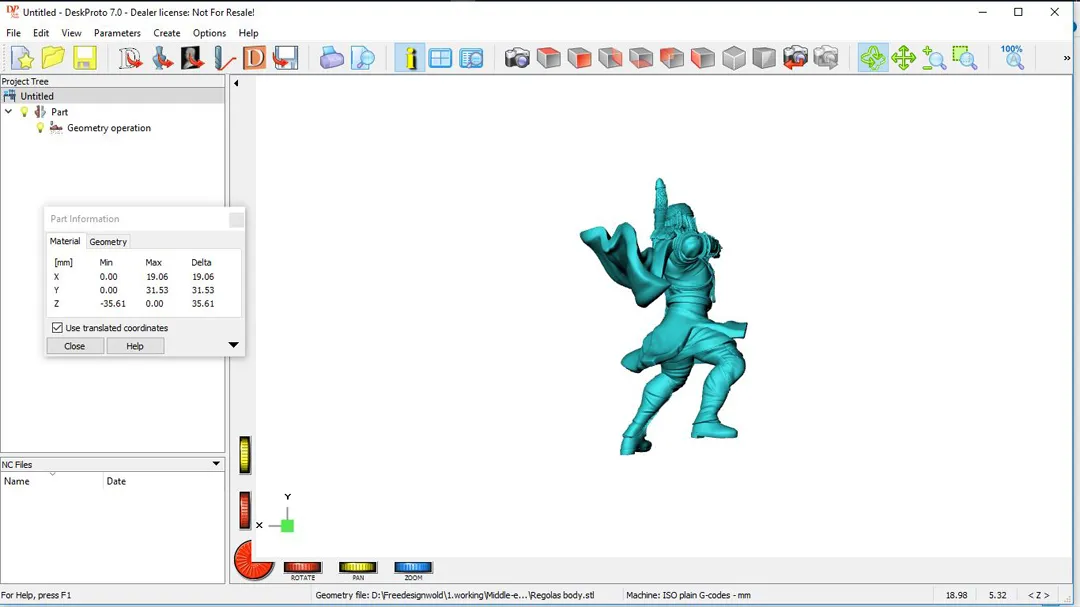Click the Help button in Part Information
1080x607 pixels.
pos(135,346)
